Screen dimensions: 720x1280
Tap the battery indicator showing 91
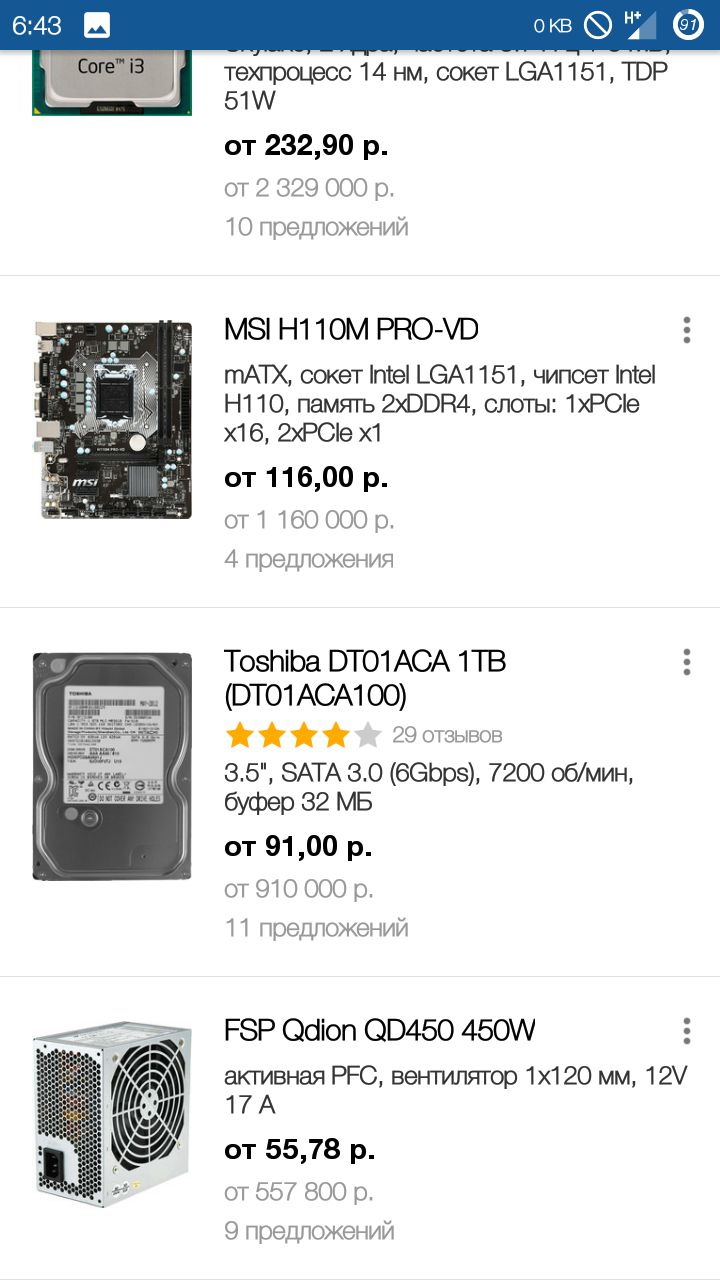coord(689,25)
